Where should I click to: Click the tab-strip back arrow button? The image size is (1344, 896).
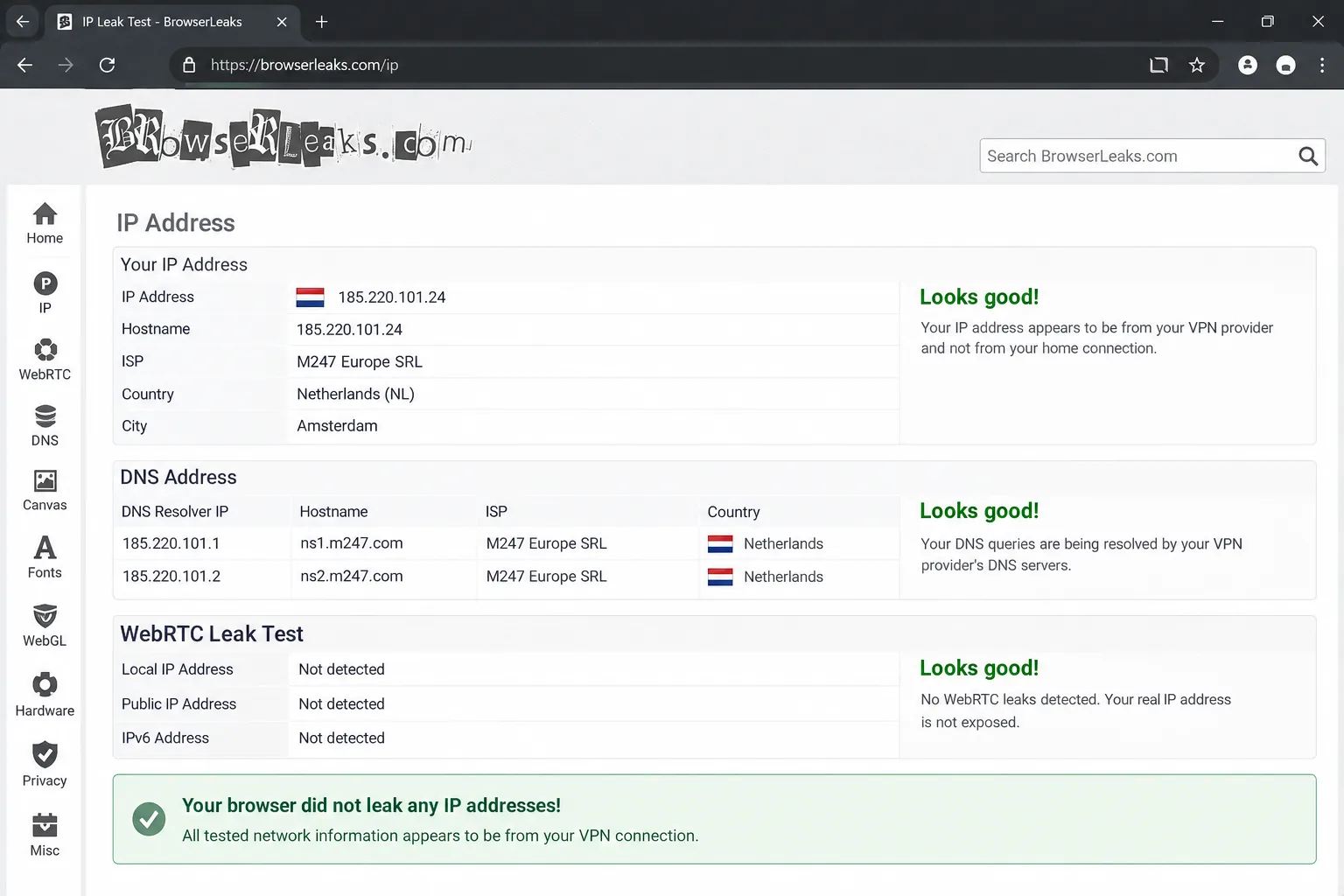pyautogui.click(x=23, y=22)
